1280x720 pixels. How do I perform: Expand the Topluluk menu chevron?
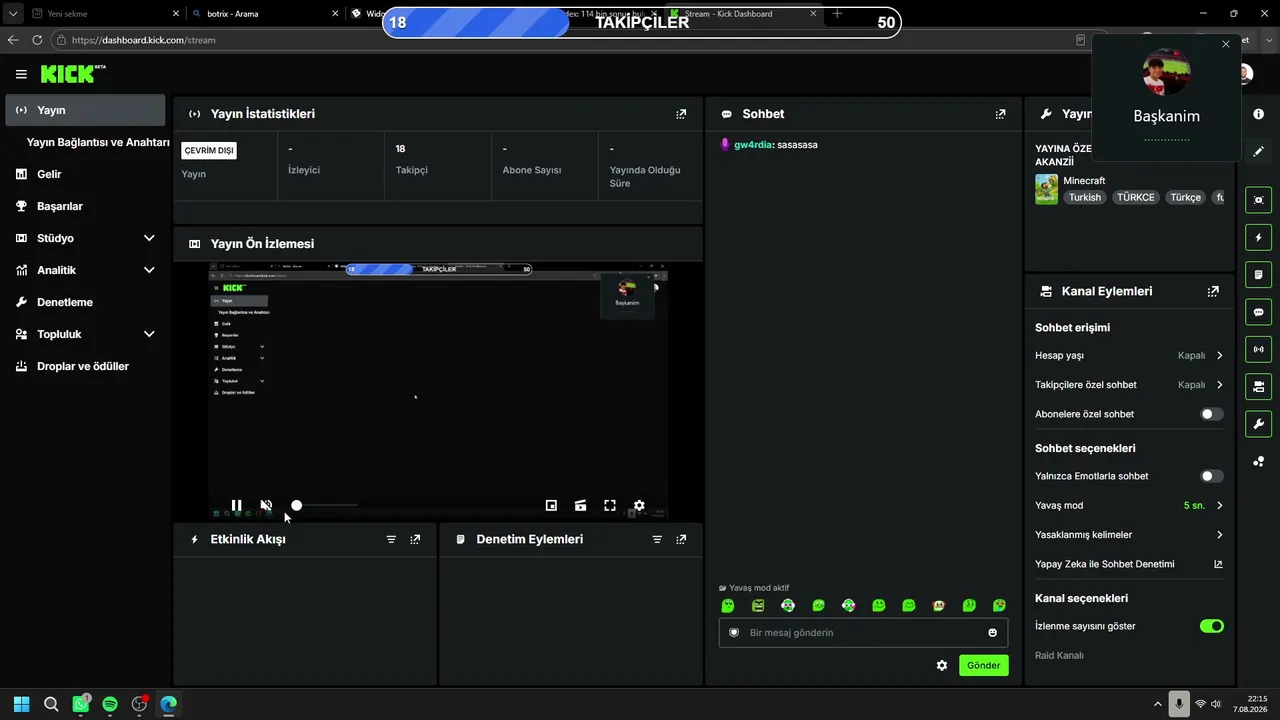149,334
